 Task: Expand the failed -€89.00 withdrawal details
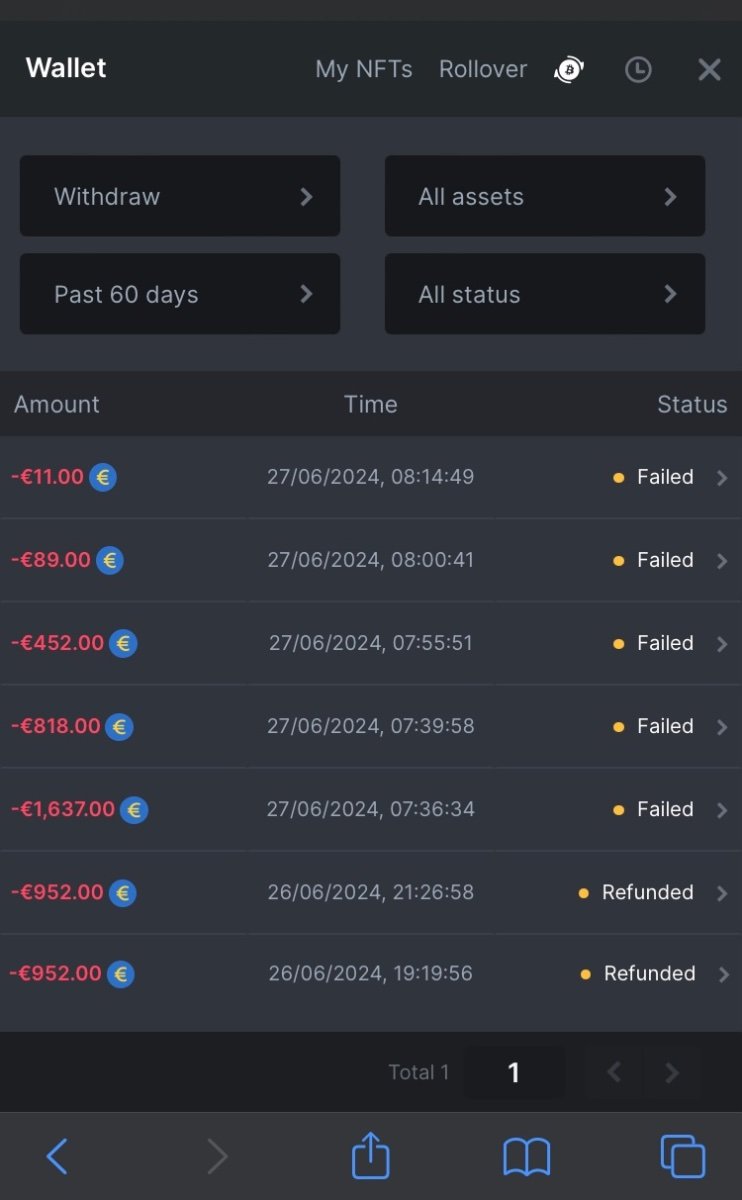722,561
